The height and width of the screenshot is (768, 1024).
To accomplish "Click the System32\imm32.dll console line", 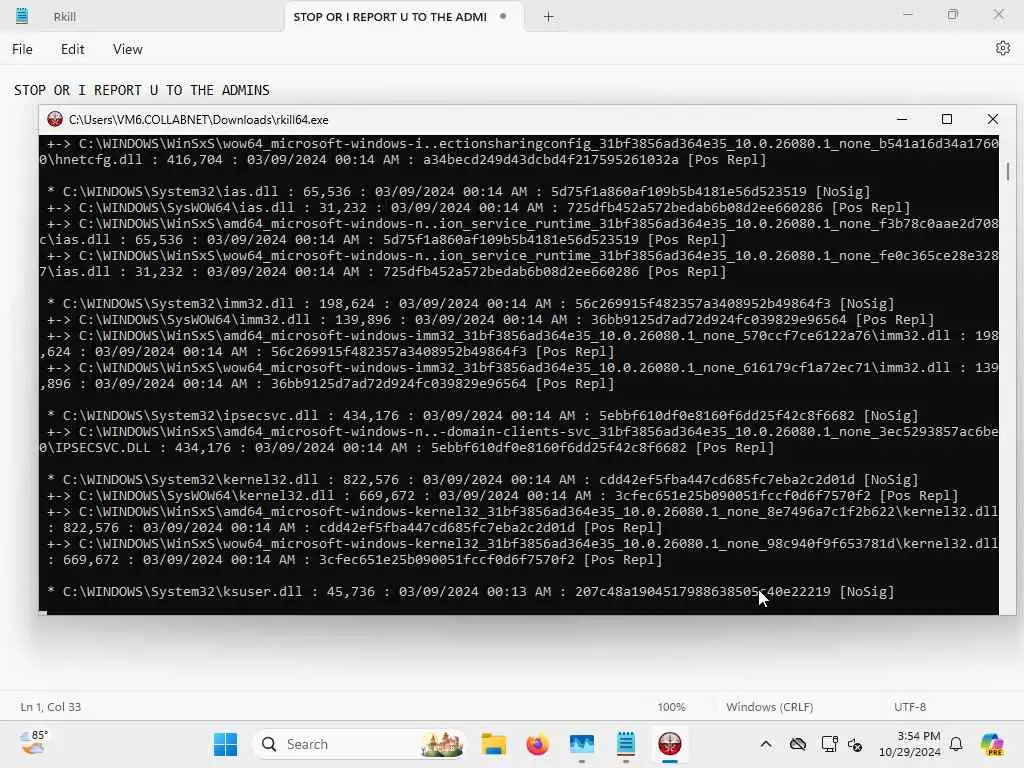I will 471,304.
